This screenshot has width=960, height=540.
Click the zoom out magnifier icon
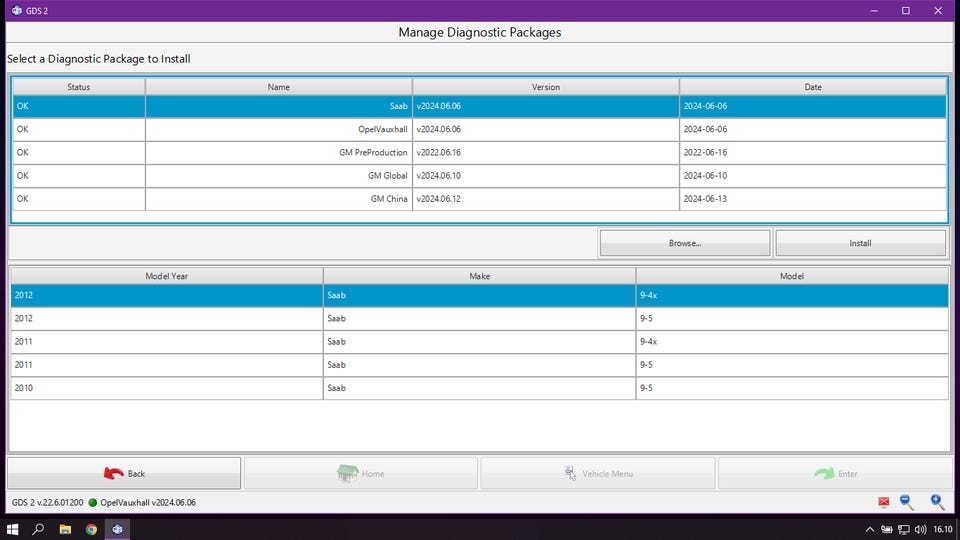[907, 502]
